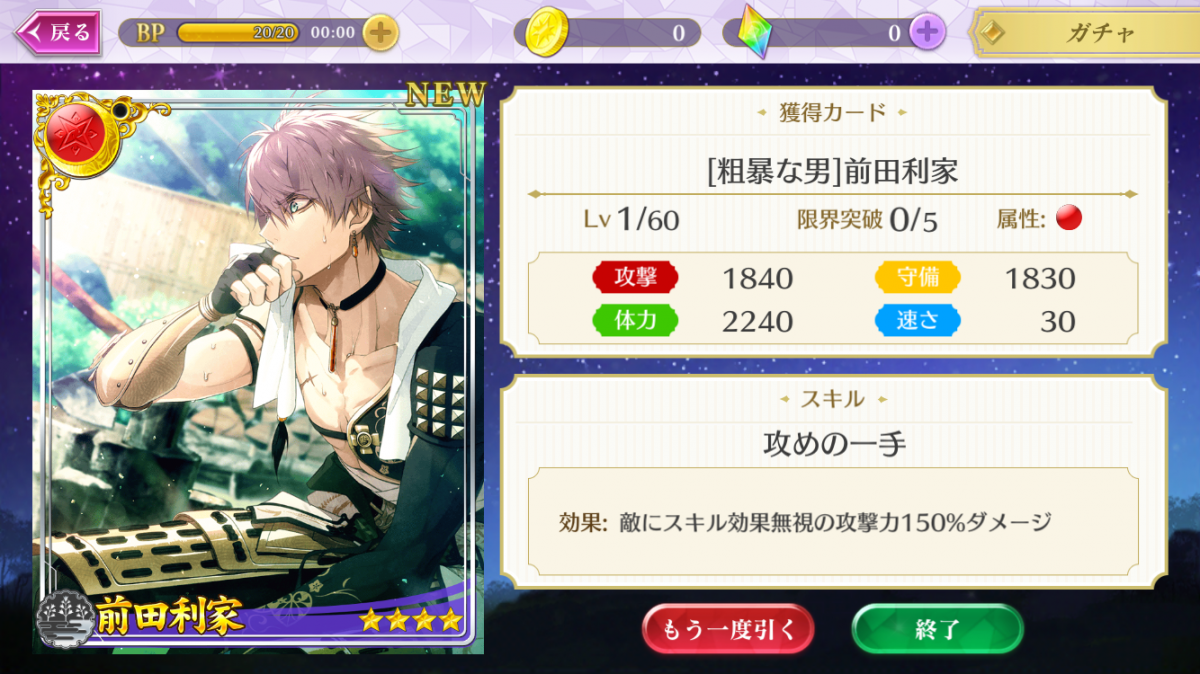Click もう一度引く to draw again
Image resolution: width=1200 pixels, height=674 pixels.
pyautogui.click(x=728, y=629)
